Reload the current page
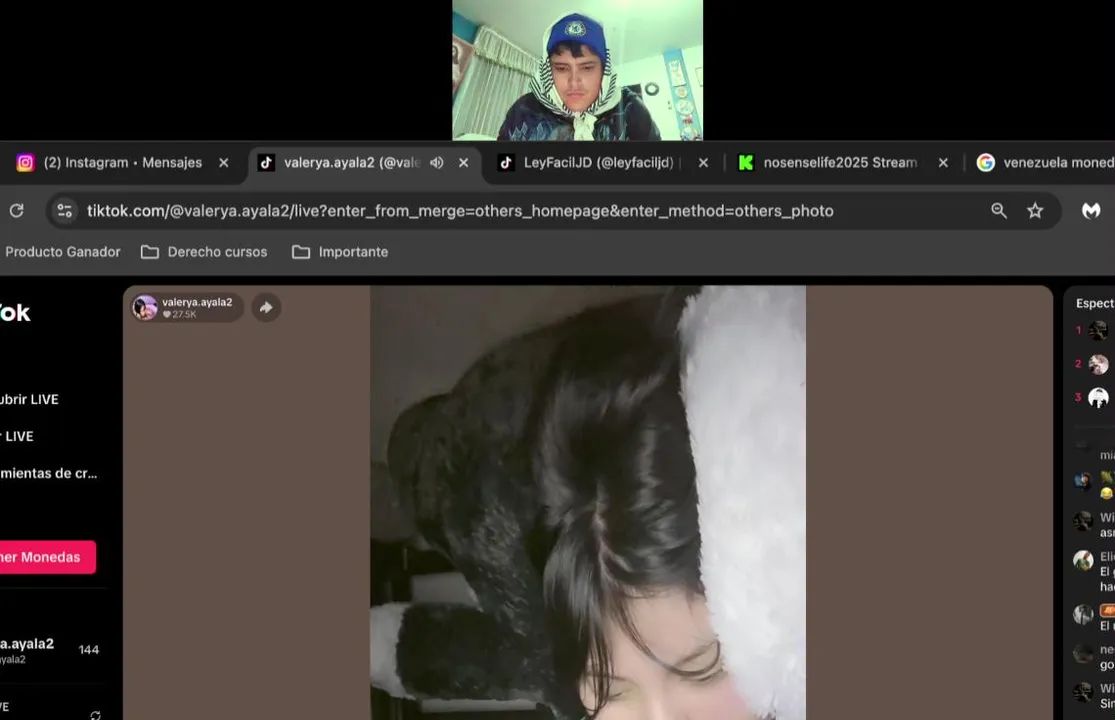Image resolution: width=1115 pixels, height=720 pixels. [x=16, y=210]
